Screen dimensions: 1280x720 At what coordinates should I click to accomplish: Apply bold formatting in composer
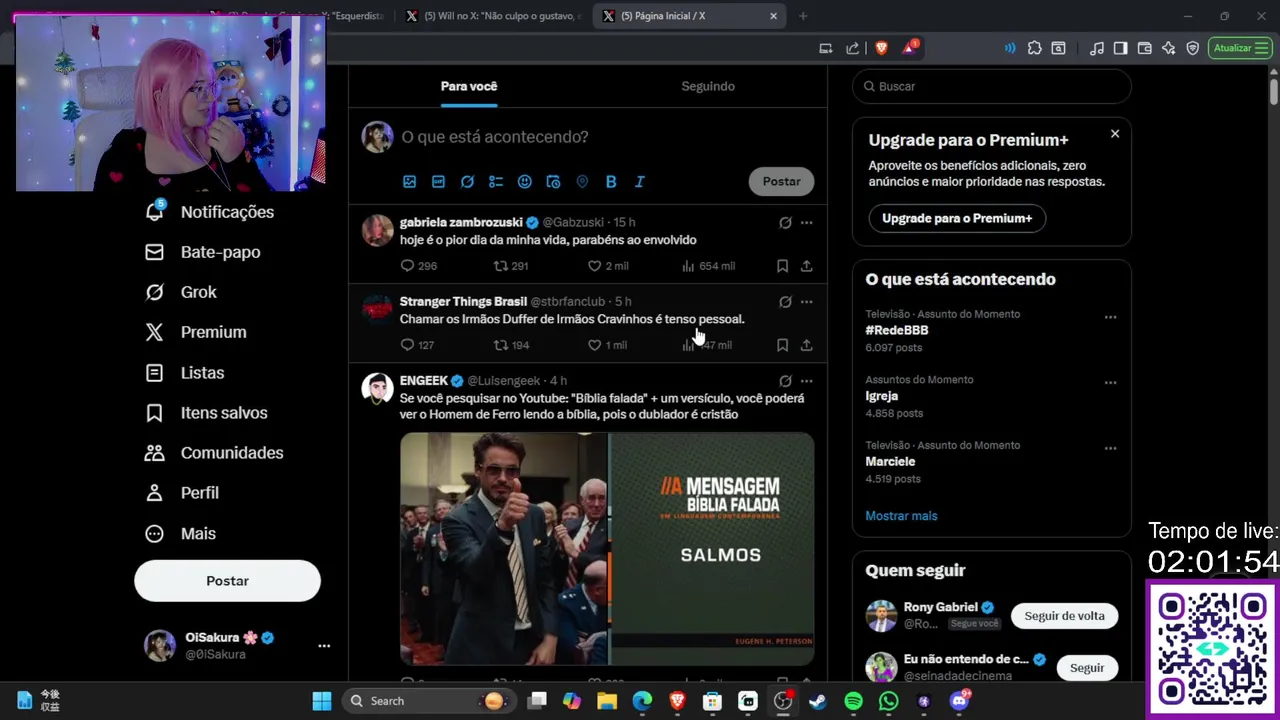coord(611,181)
